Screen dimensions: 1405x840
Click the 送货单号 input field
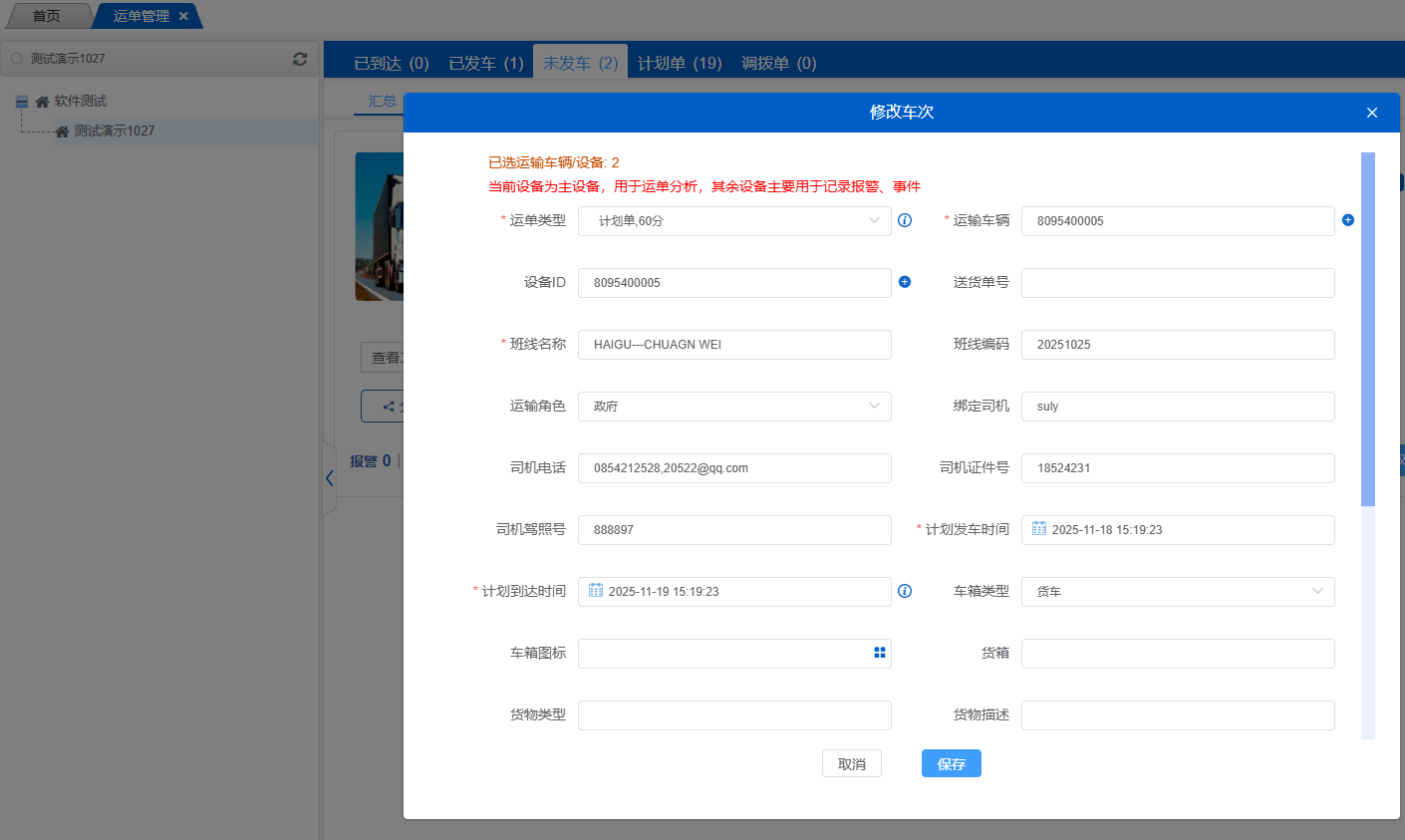tap(1178, 283)
